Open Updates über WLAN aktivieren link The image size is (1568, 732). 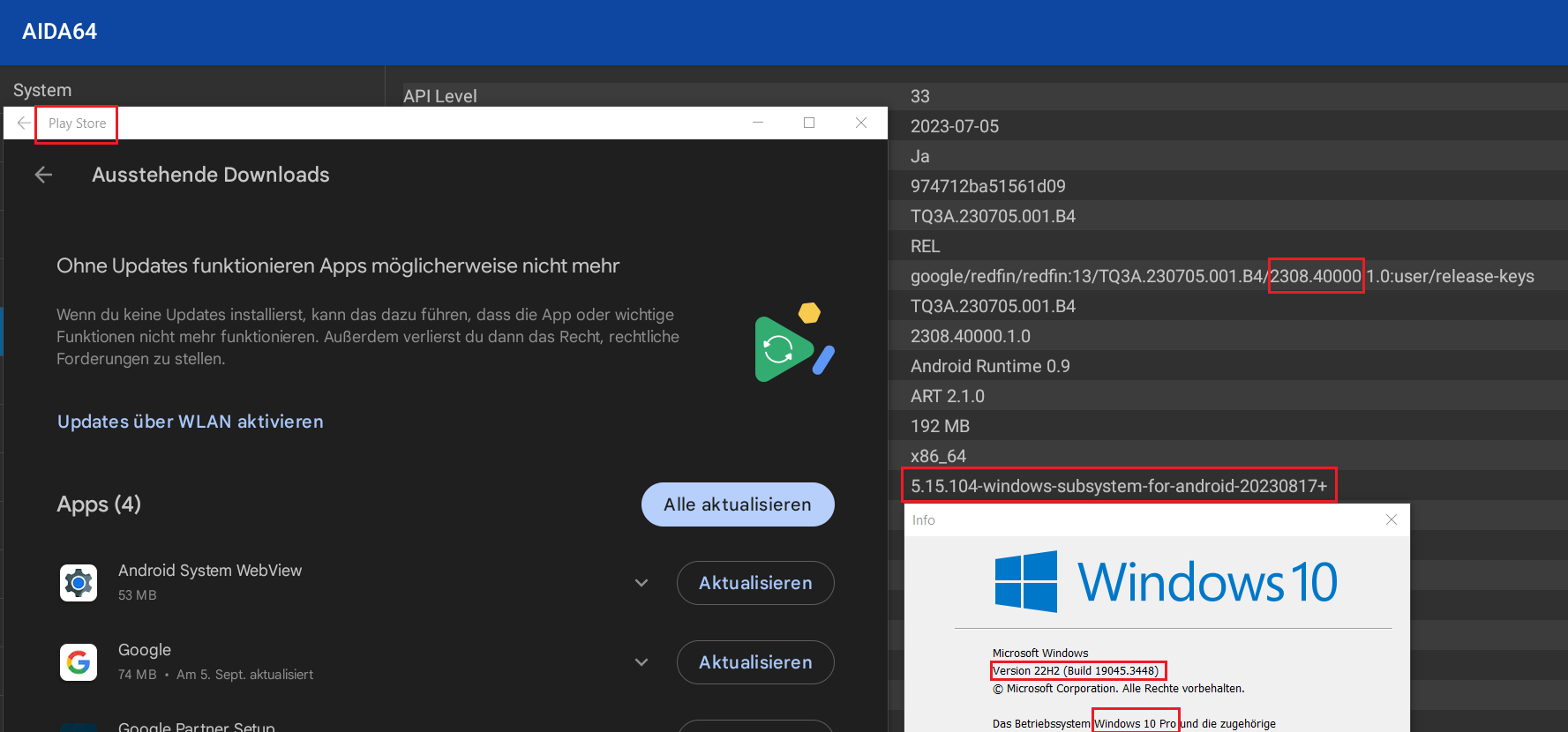[x=191, y=422]
